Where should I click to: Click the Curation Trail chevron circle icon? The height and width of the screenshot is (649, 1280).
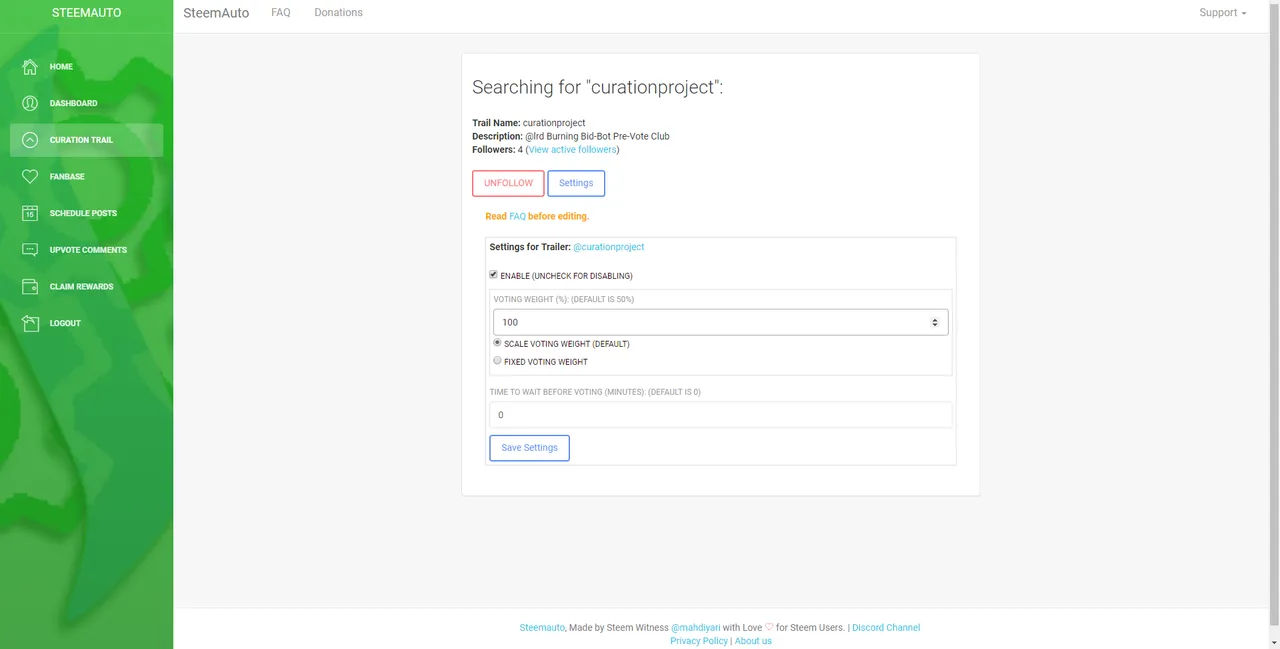click(x=30, y=140)
